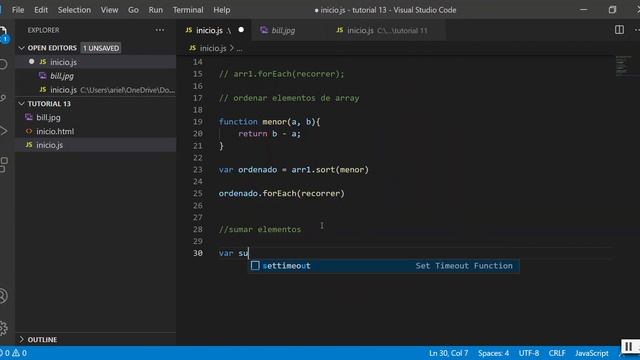The width and height of the screenshot is (640, 360).
Task: Open the Help menu
Action: pyautogui.click(x=222, y=10)
